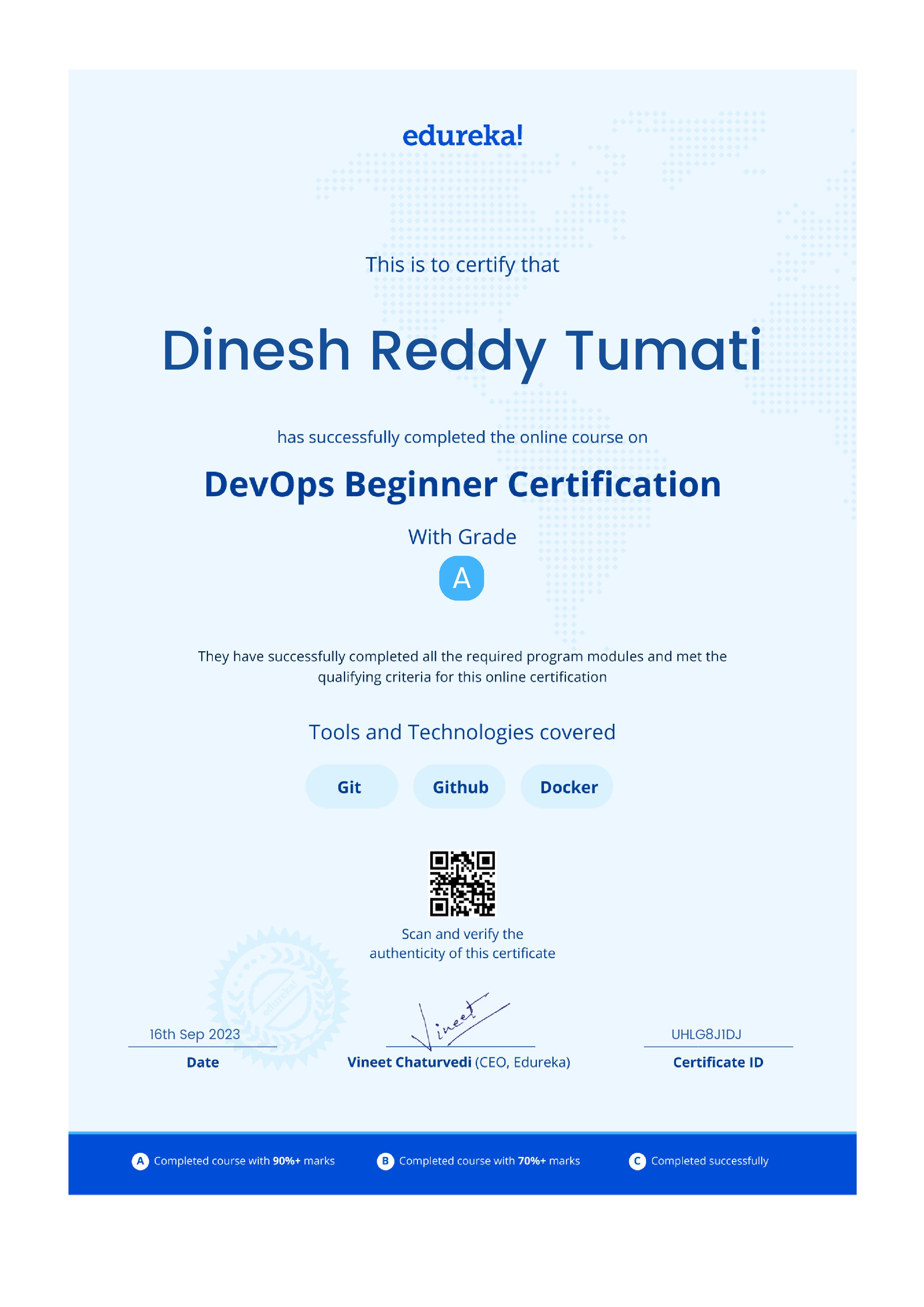The image size is (924, 1307).
Task: Click 'Completed successfully' legend text
Action: coord(710,1161)
